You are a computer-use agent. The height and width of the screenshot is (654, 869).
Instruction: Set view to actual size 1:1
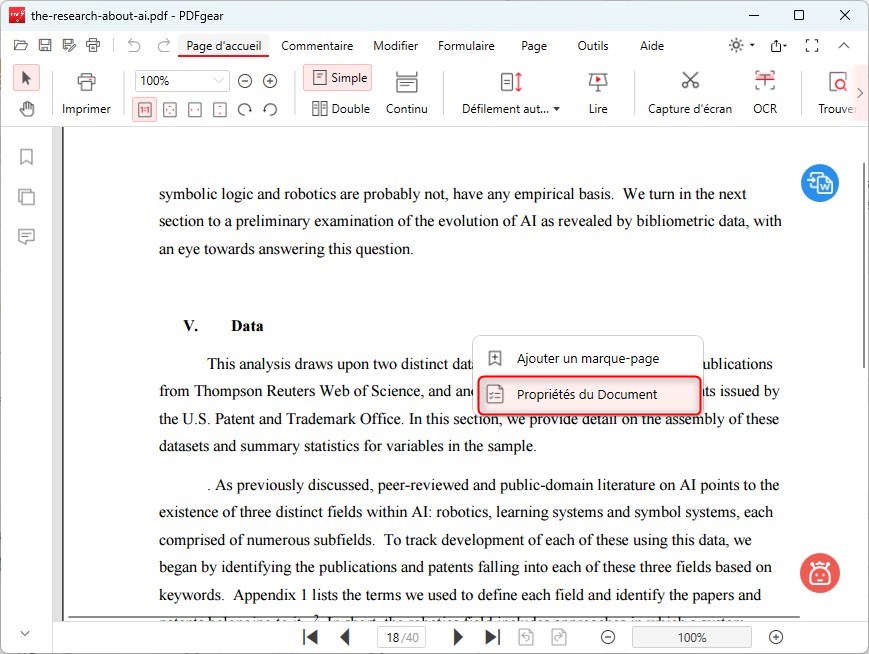click(145, 110)
